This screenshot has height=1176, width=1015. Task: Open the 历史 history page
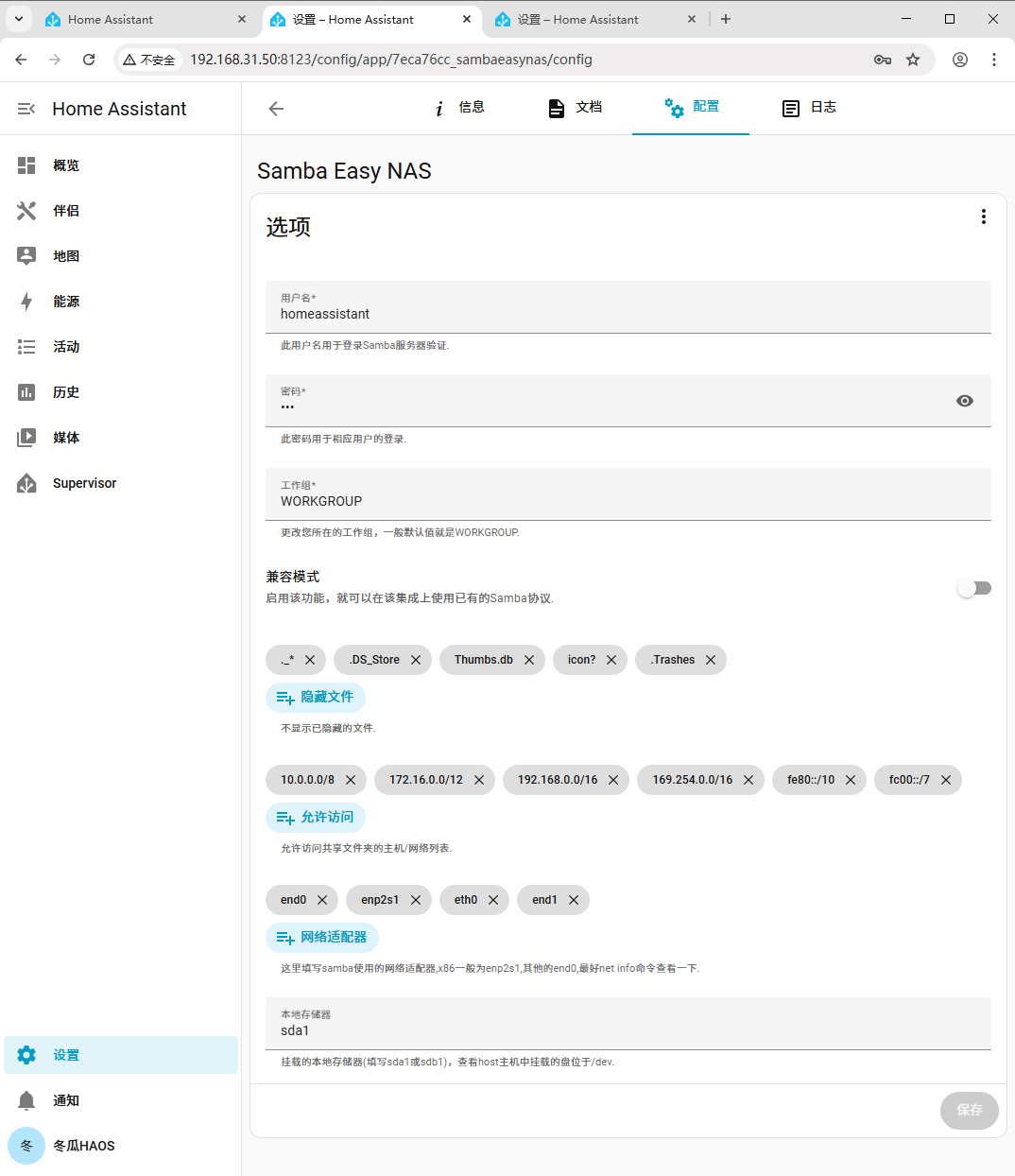(121, 392)
